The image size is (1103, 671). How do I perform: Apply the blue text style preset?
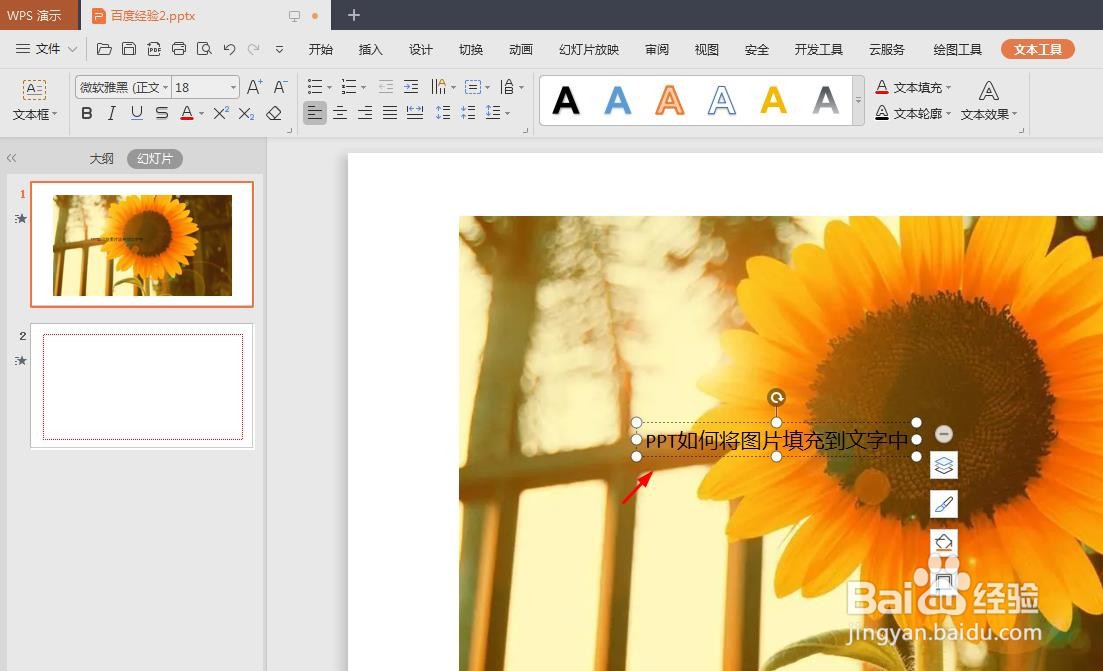(x=618, y=101)
